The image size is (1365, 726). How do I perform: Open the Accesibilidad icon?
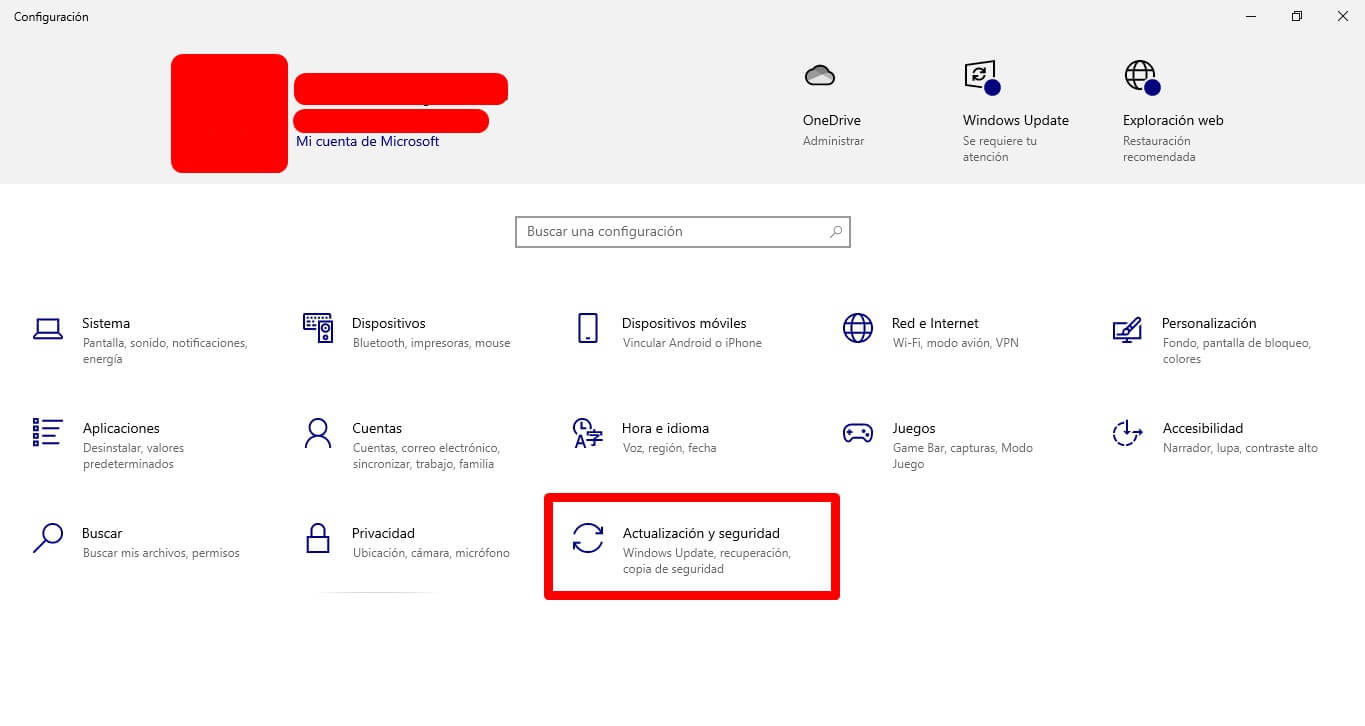[1127, 433]
